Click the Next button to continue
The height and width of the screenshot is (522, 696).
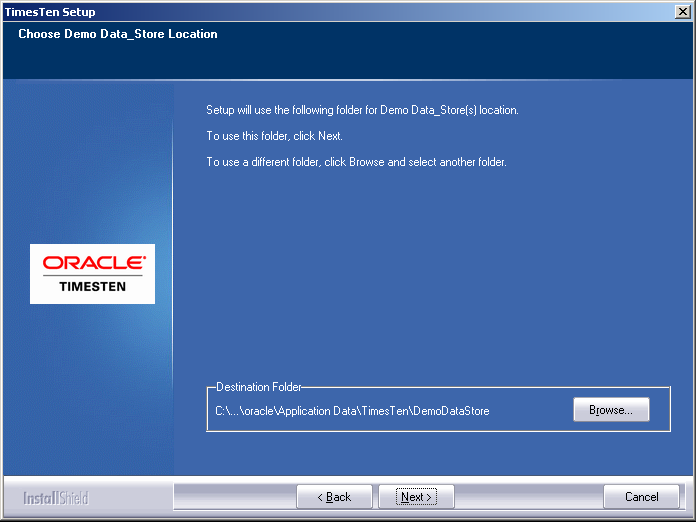[x=416, y=496]
